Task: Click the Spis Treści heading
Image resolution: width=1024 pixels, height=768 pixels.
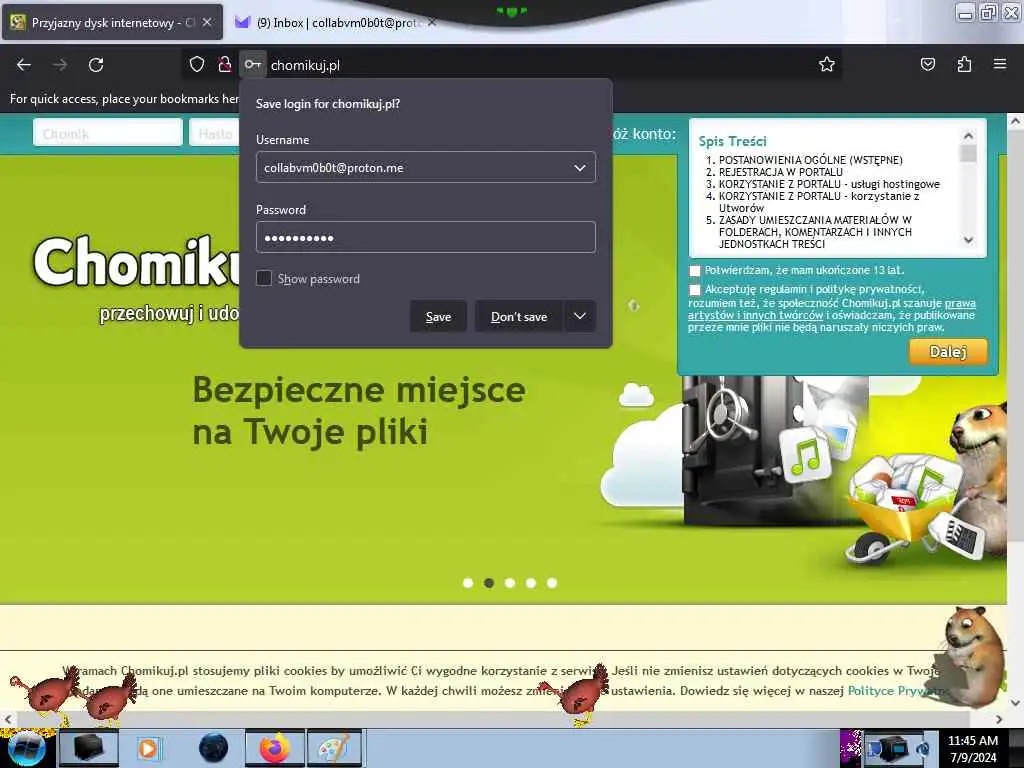Action: 732,141
